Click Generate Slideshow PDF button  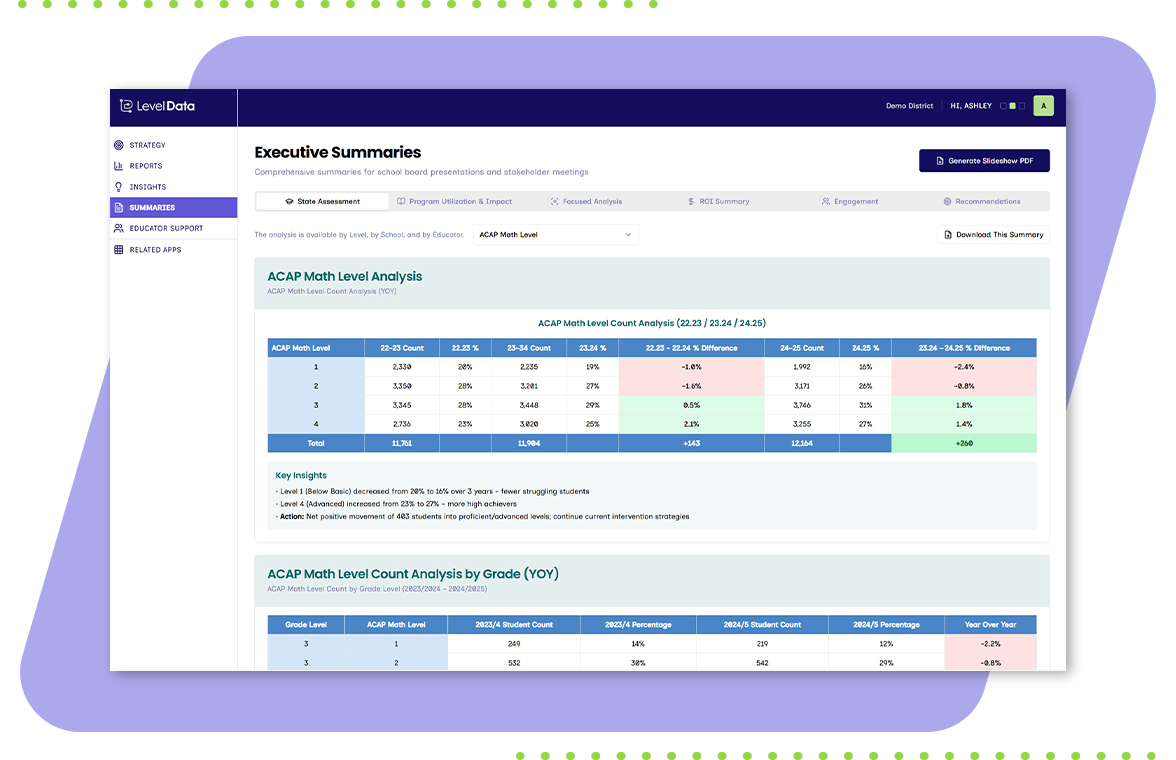(984, 161)
